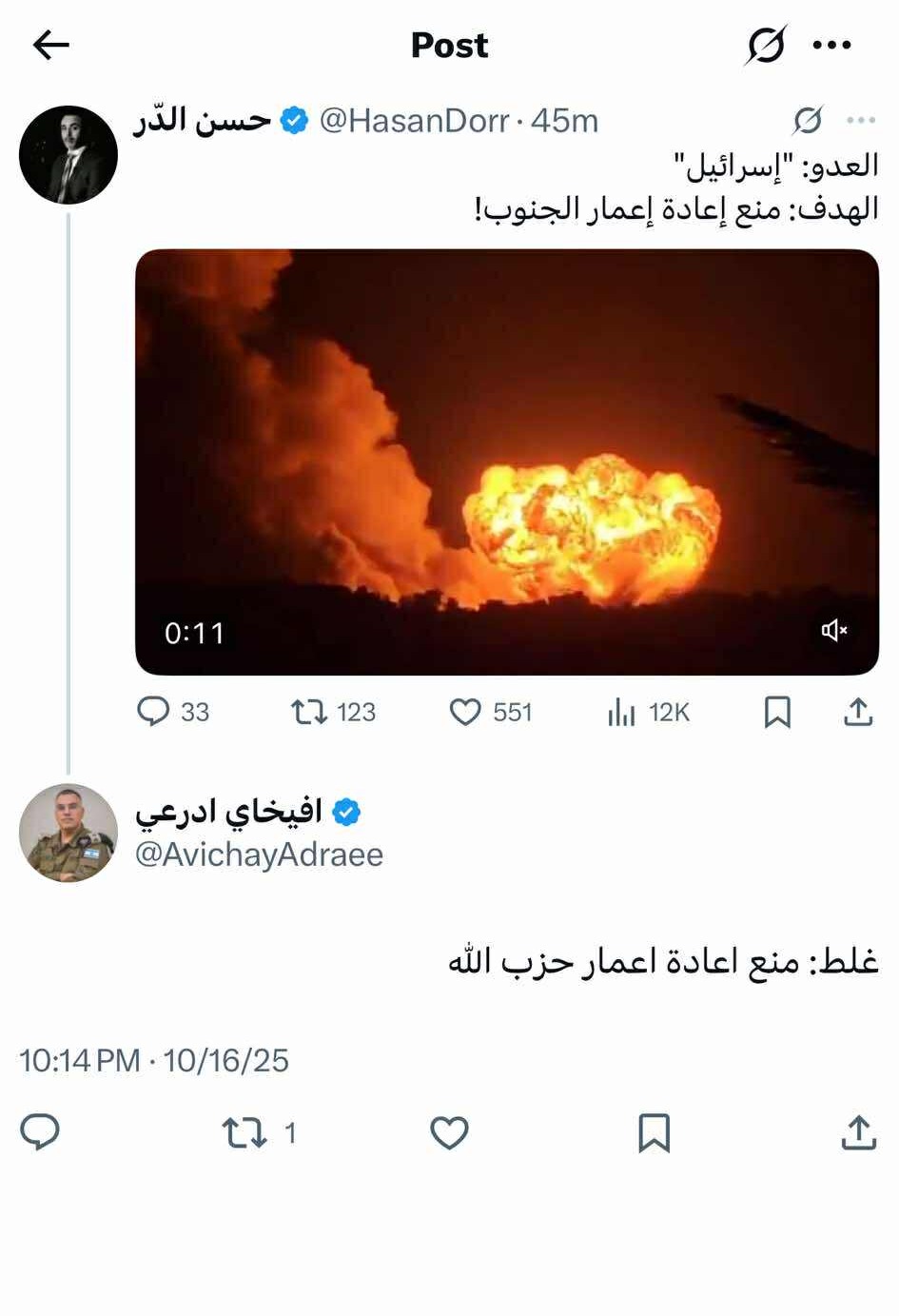The width and height of the screenshot is (899, 1316).
Task: View analytics showing 12K views
Action: coord(621,712)
